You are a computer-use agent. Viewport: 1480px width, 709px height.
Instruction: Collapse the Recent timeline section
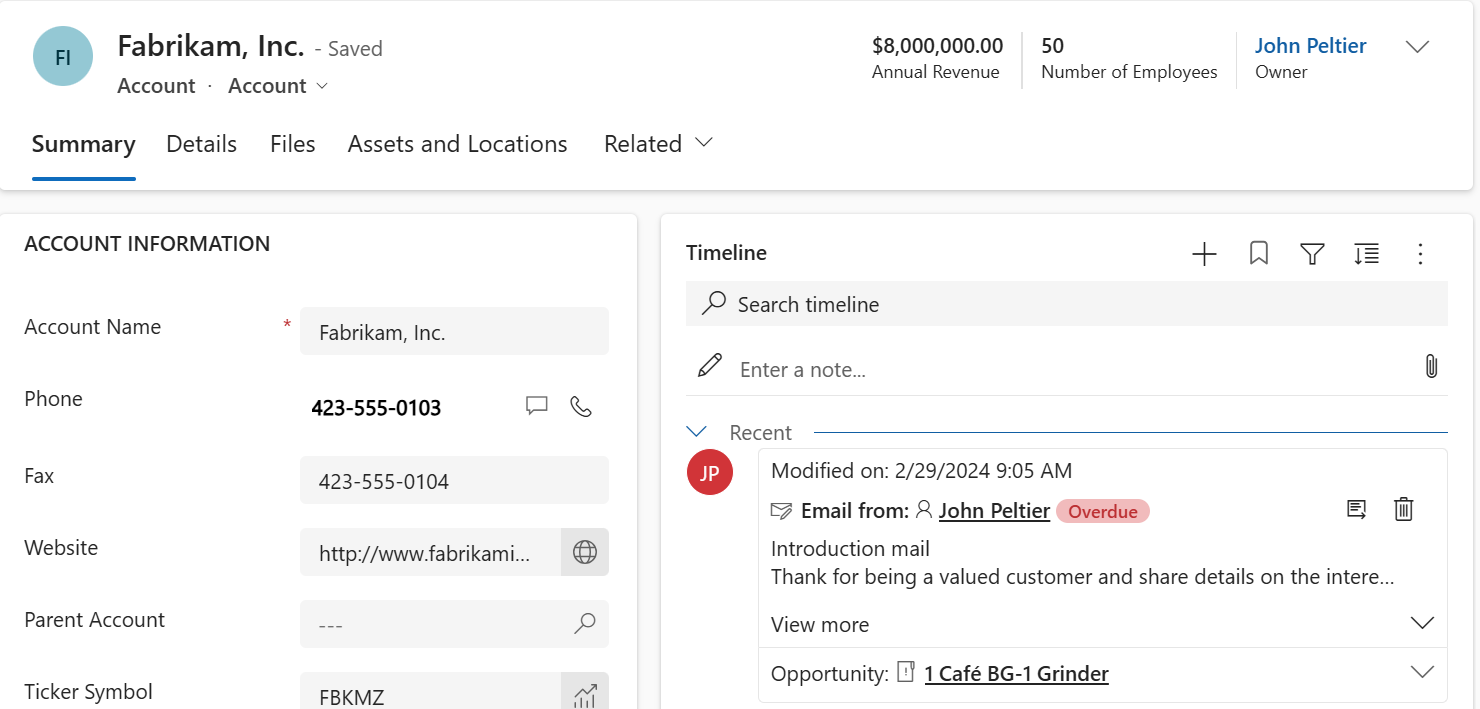pos(696,431)
